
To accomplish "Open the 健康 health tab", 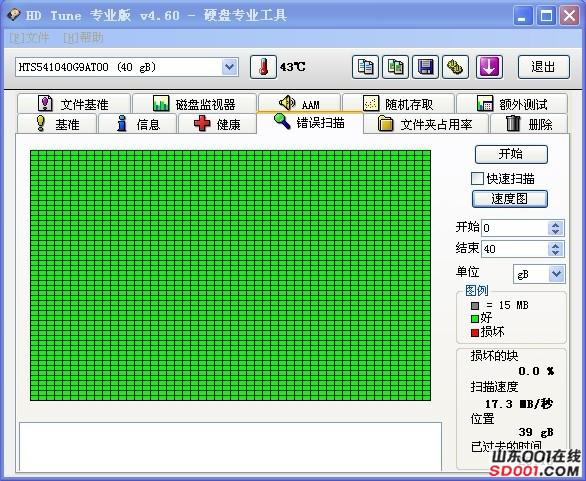I will point(218,124).
